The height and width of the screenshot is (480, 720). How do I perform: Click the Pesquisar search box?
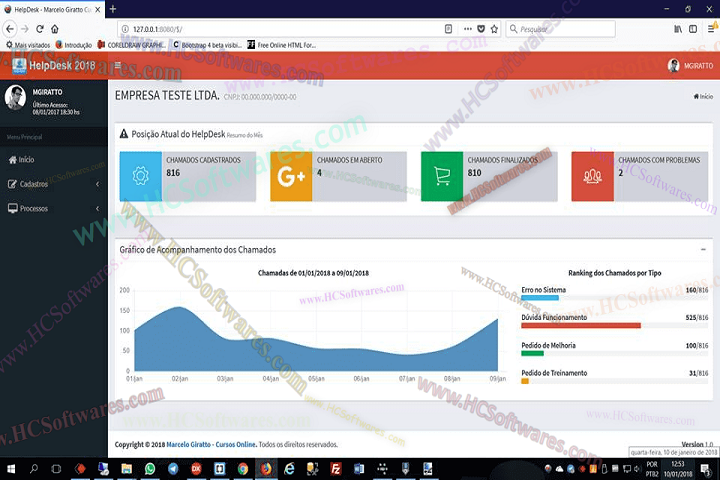(x=561, y=29)
